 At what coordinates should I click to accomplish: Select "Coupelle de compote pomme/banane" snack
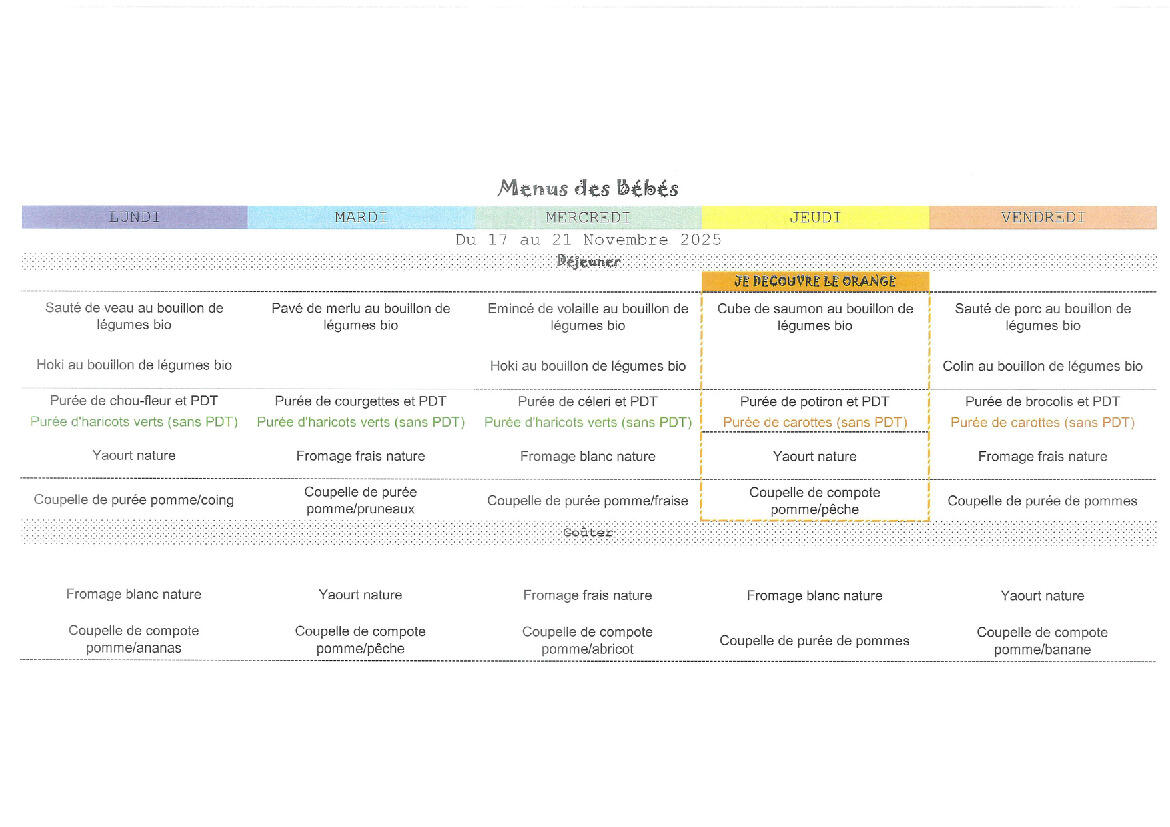pos(1042,640)
